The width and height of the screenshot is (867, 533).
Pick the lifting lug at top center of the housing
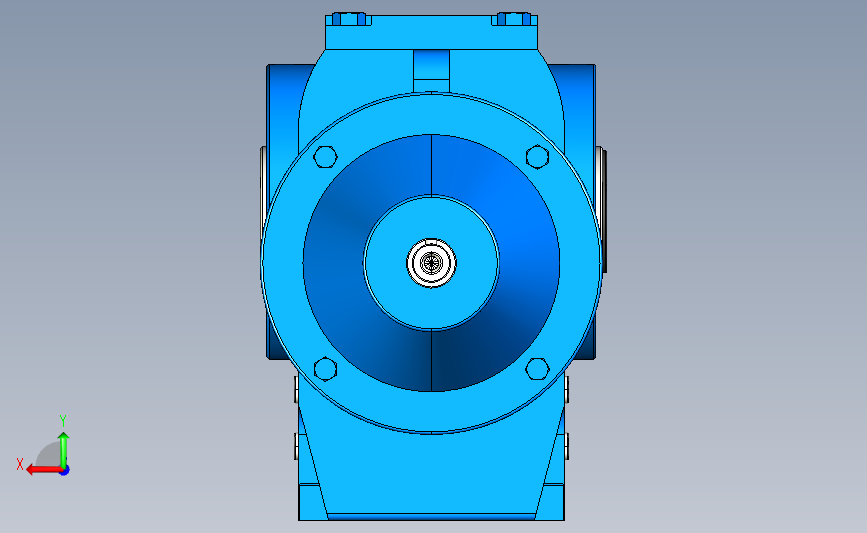tap(431, 71)
